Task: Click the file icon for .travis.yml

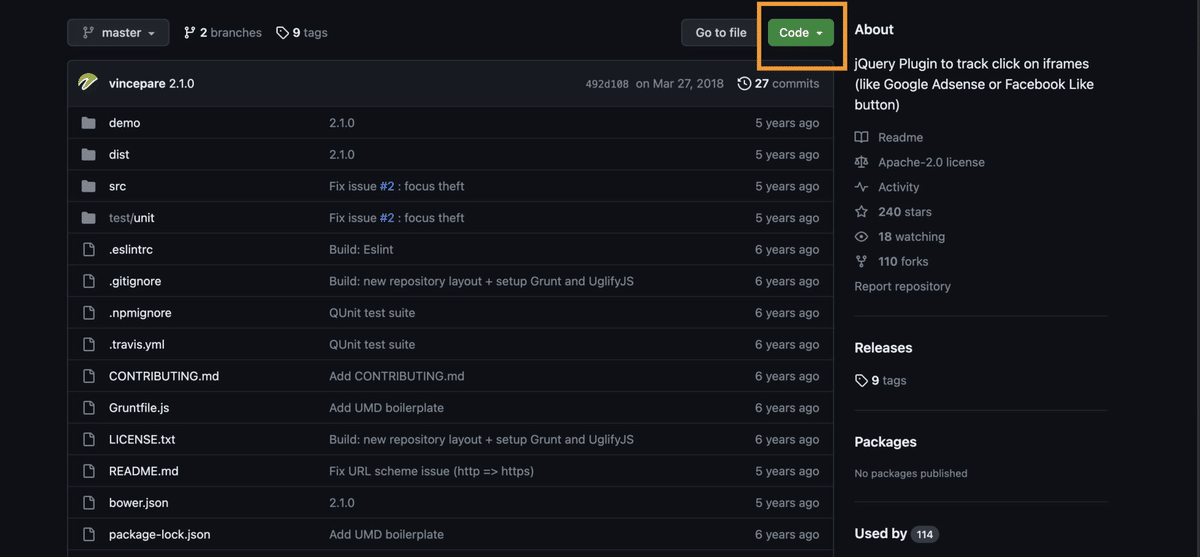Action: point(88,345)
